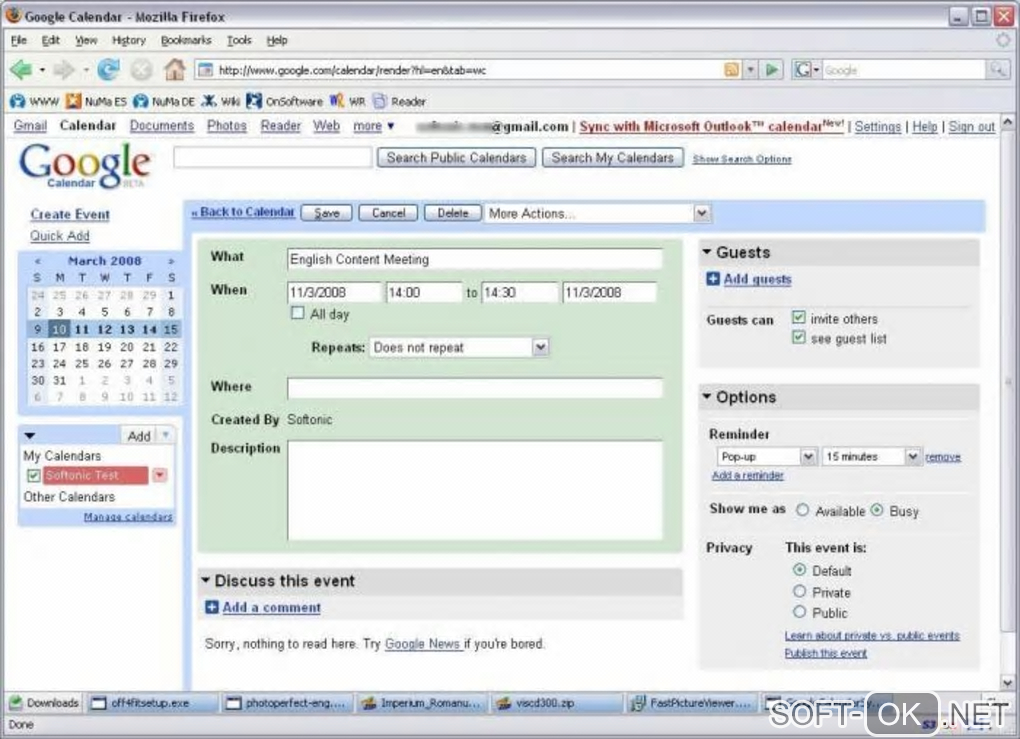Click the plus icon beside Add a comment
This screenshot has height=739, width=1020.
click(211, 608)
